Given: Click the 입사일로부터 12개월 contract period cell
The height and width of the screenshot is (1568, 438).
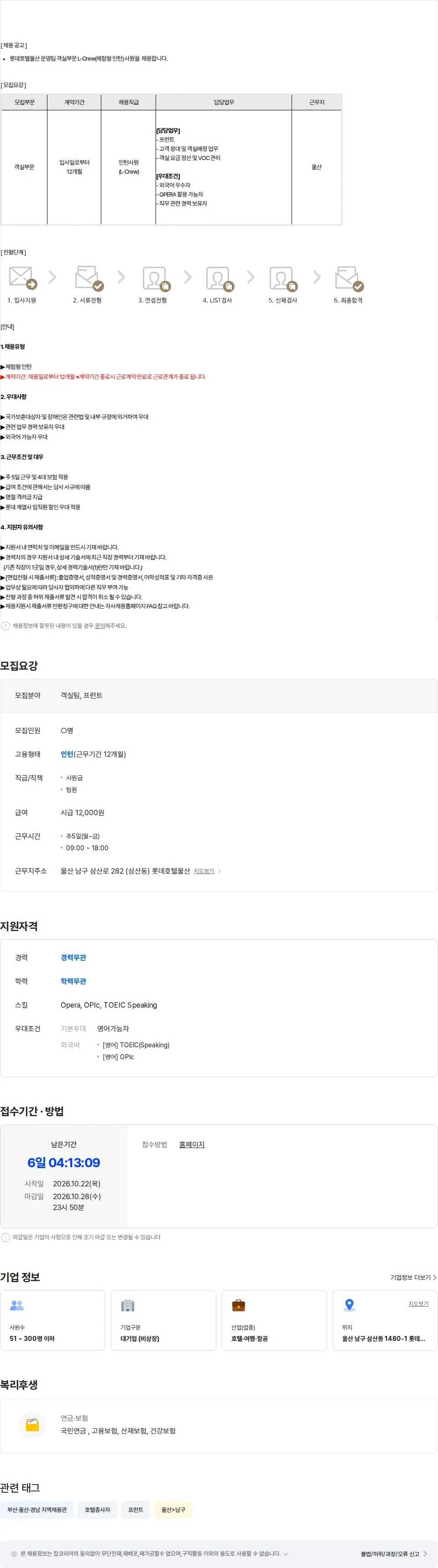Looking at the screenshot, I should click(x=74, y=167).
